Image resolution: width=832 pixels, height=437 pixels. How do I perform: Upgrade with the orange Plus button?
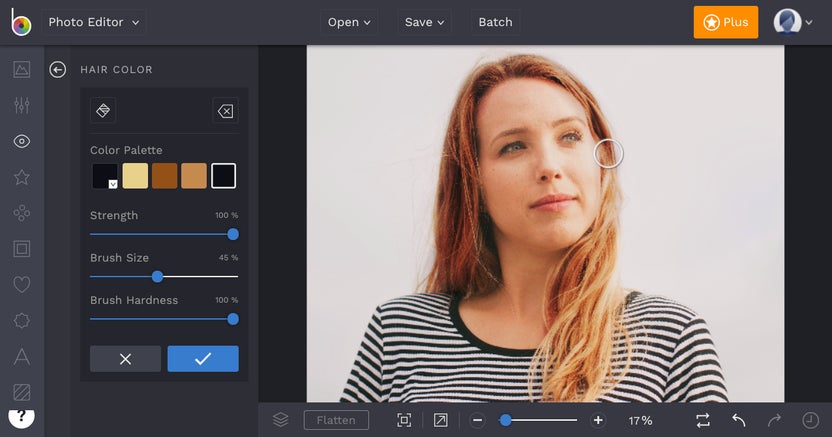(x=725, y=22)
